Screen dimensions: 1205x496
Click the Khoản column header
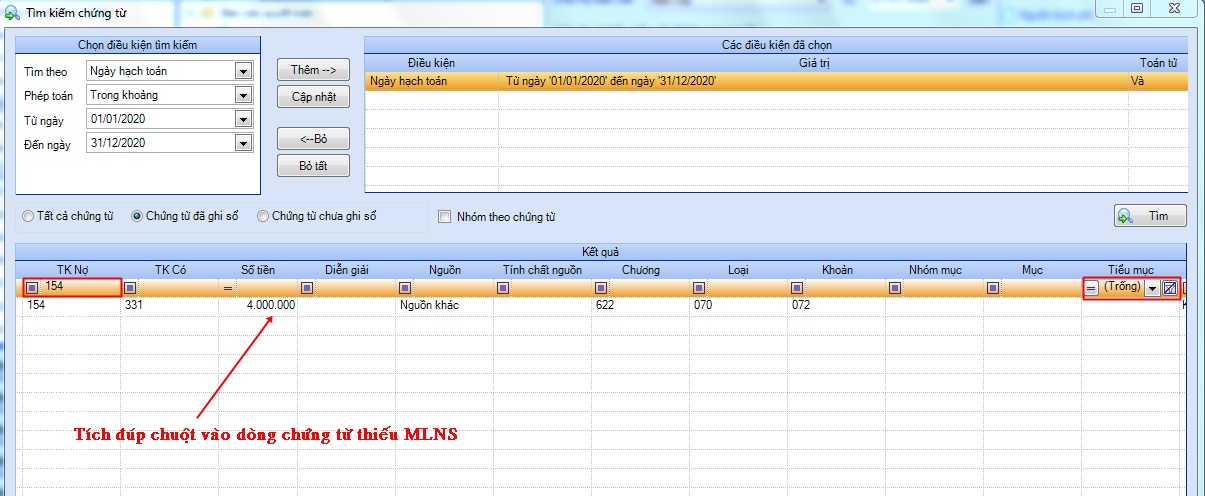click(x=836, y=270)
